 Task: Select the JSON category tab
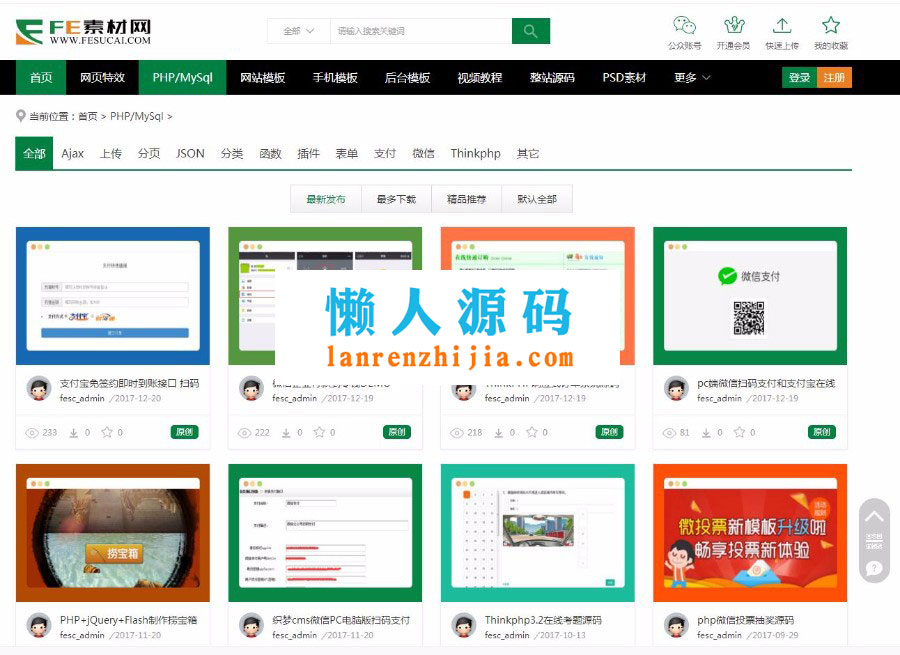[190, 153]
